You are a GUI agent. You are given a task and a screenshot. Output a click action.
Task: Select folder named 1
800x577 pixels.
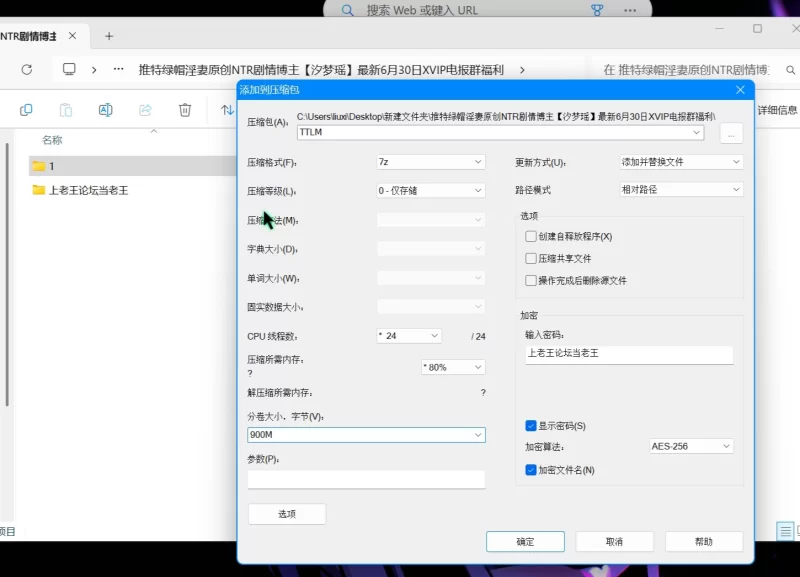click(132, 166)
